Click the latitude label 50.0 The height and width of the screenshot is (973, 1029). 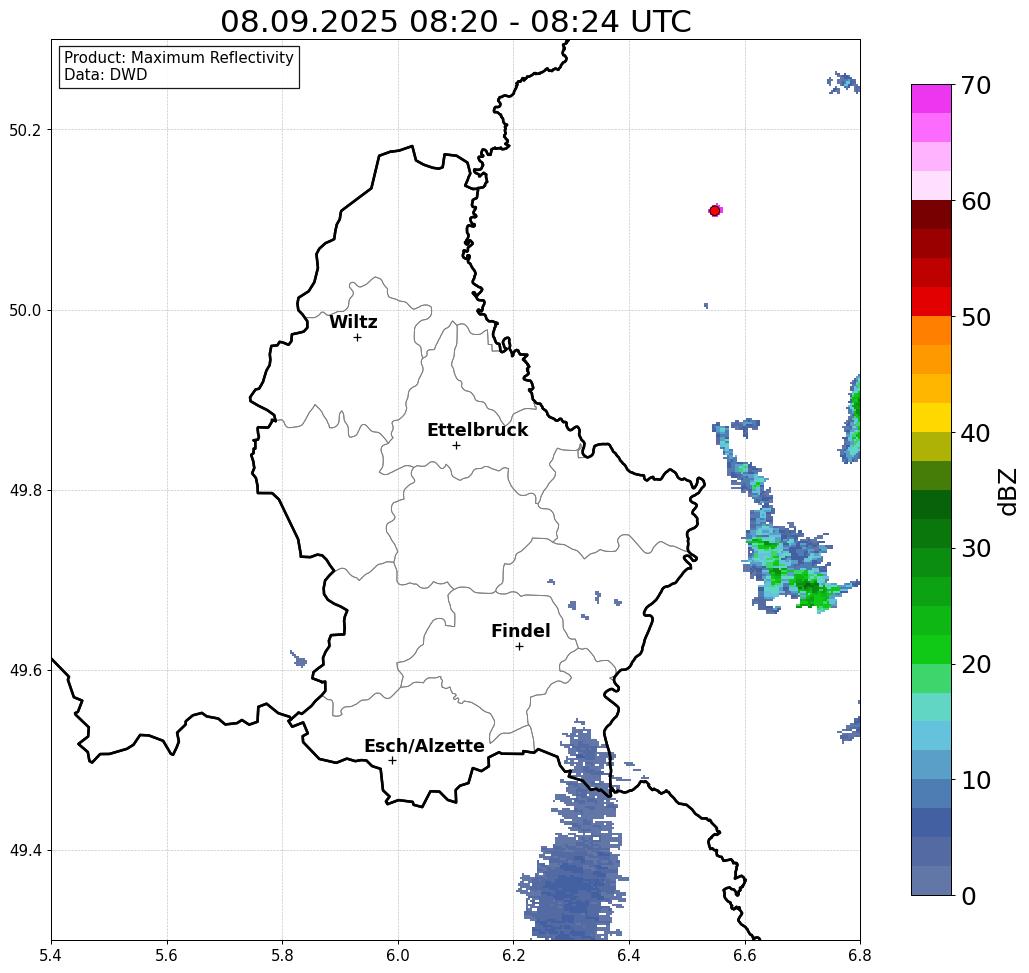(25, 310)
